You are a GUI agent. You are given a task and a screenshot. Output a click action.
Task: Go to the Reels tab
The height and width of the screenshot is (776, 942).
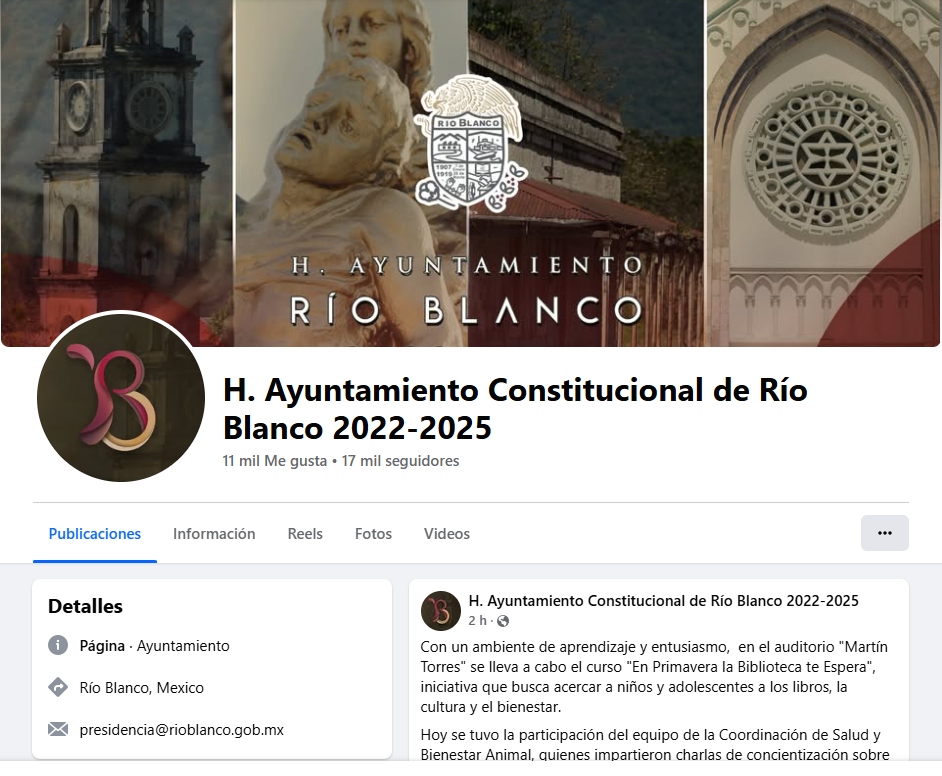coord(305,533)
